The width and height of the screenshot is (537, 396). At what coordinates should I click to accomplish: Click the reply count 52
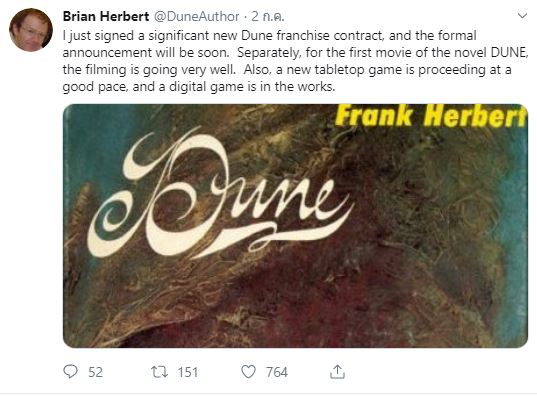(95, 372)
